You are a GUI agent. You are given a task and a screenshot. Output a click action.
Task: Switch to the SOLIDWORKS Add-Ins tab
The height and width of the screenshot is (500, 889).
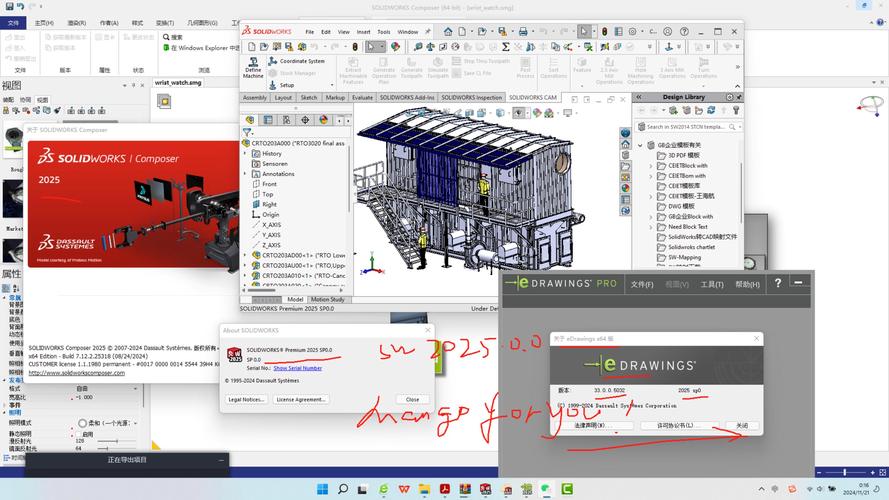click(407, 98)
